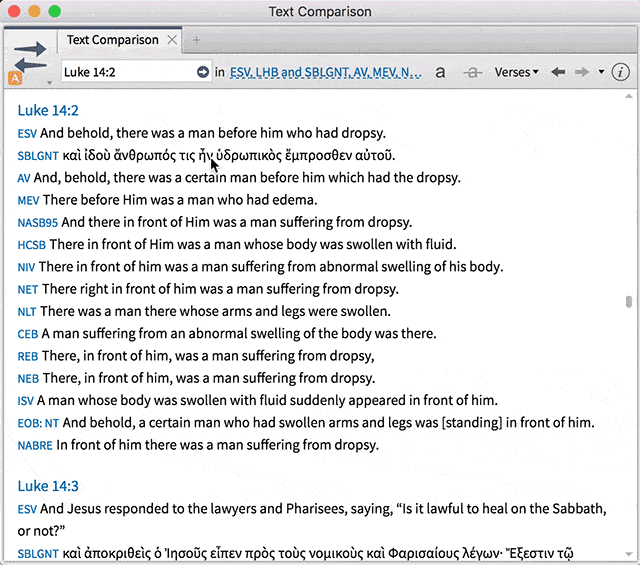Viewport: 640px width, 565px height.
Task: Toggle show differences 'a' icon
Action: [x=440, y=72]
